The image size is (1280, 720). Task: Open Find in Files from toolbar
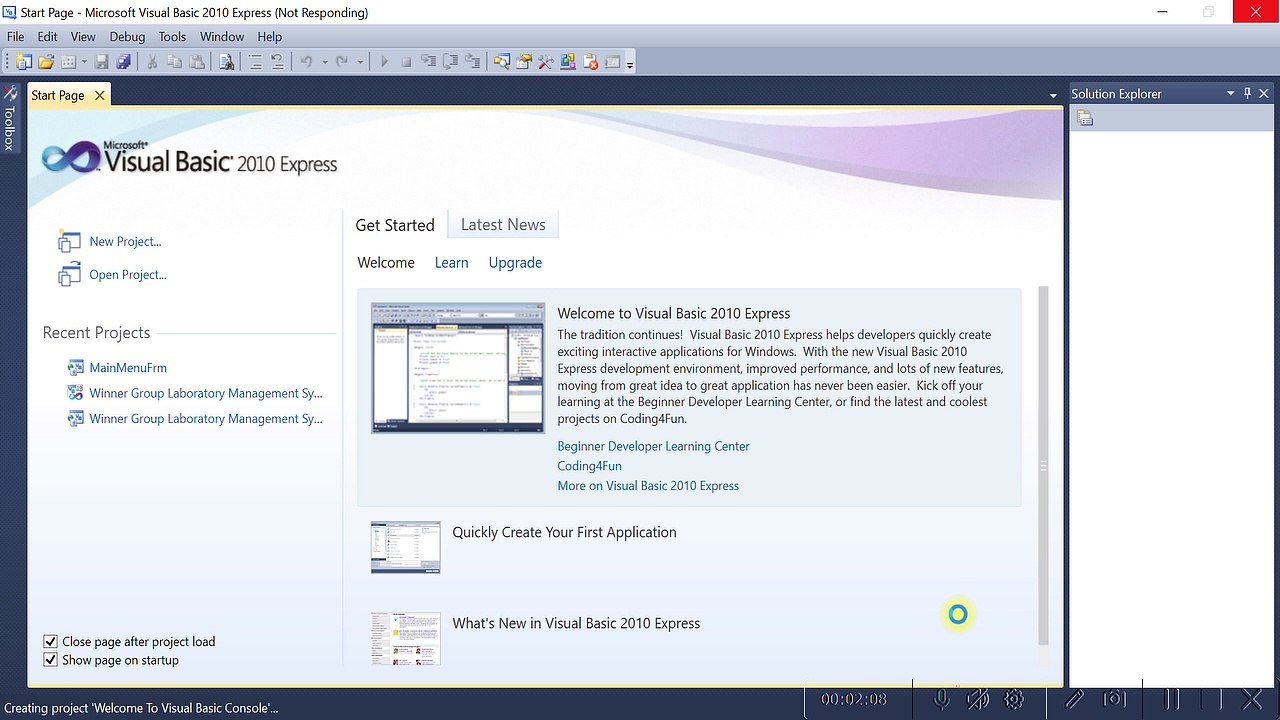[x=227, y=62]
